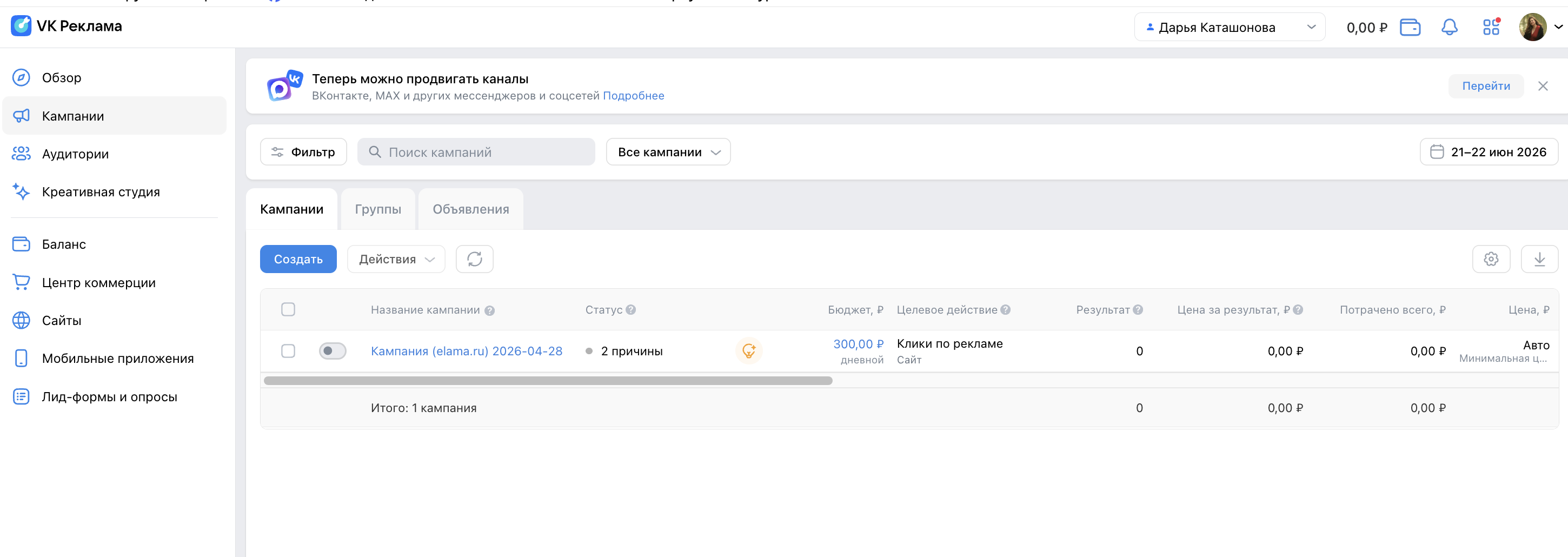Click Клики по рекламе target action cell
1568x557 pixels.
click(949, 344)
